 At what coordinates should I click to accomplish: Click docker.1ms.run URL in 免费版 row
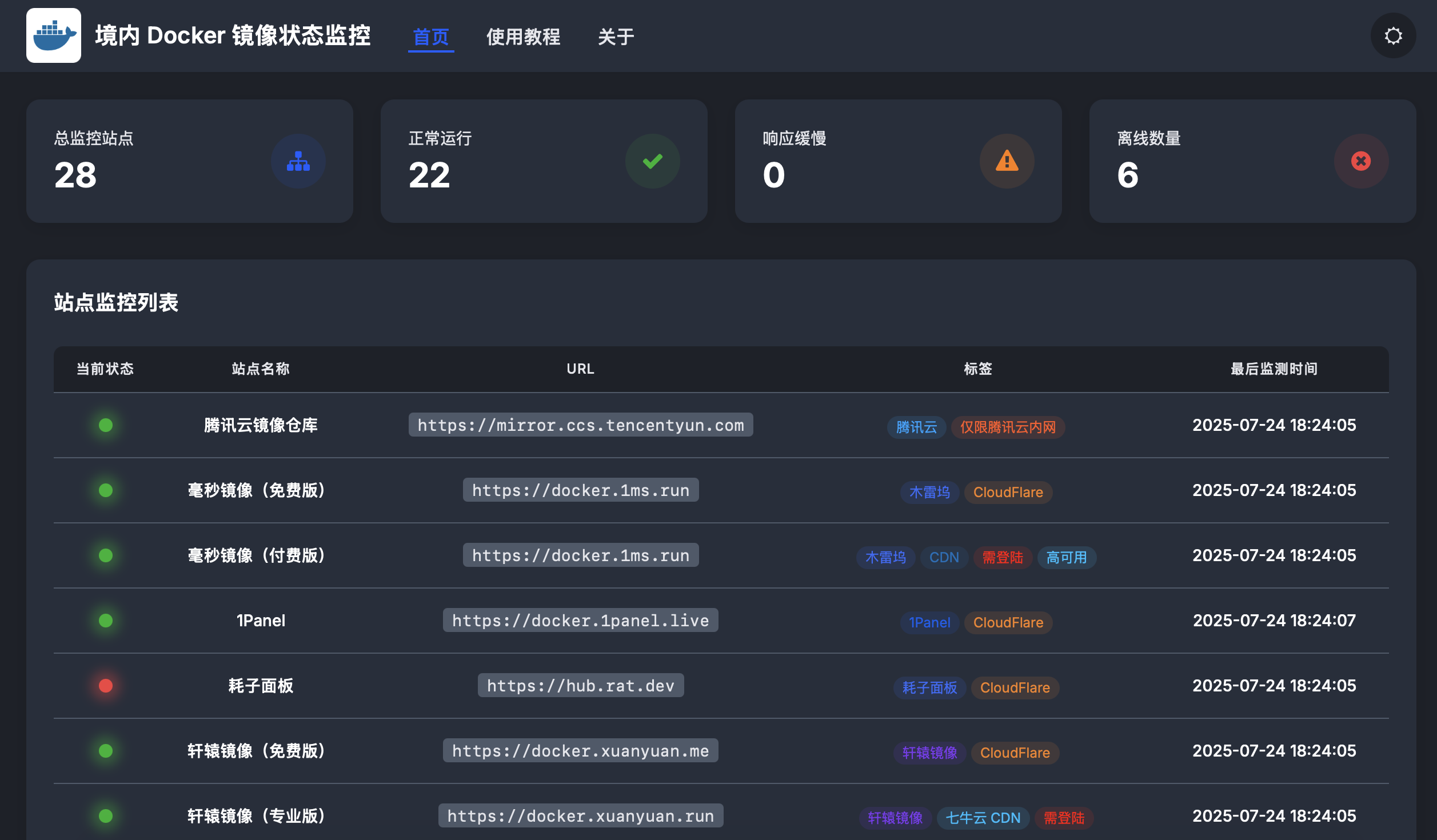581,490
